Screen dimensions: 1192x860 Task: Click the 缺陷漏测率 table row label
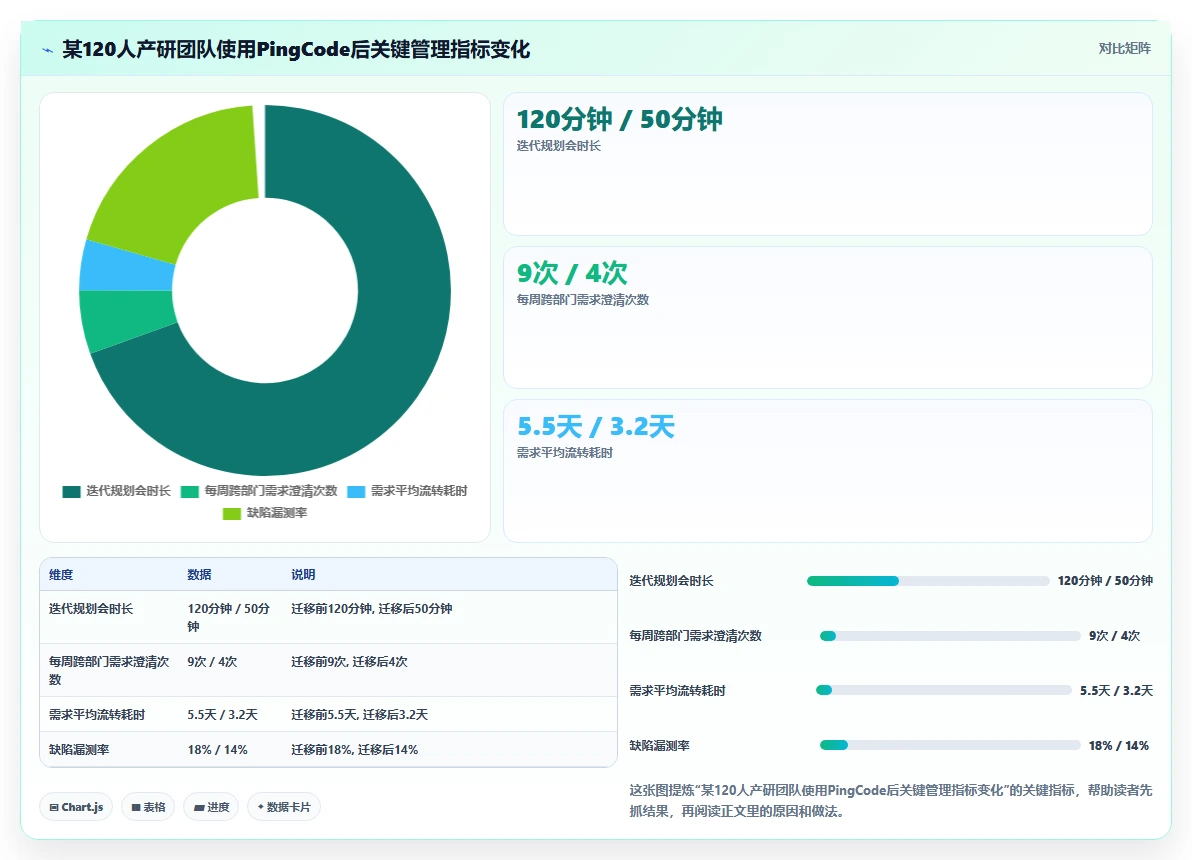(x=79, y=750)
